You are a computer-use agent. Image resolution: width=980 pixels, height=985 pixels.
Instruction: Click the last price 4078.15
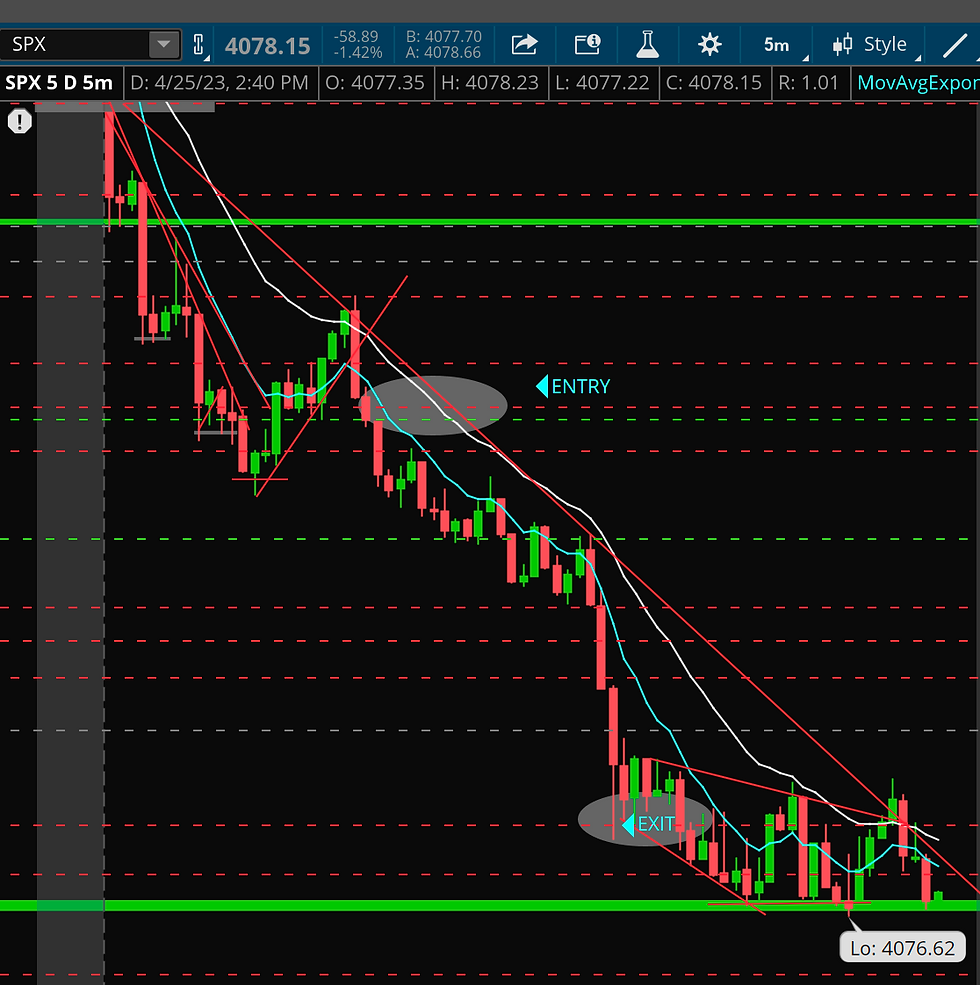[268, 45]
